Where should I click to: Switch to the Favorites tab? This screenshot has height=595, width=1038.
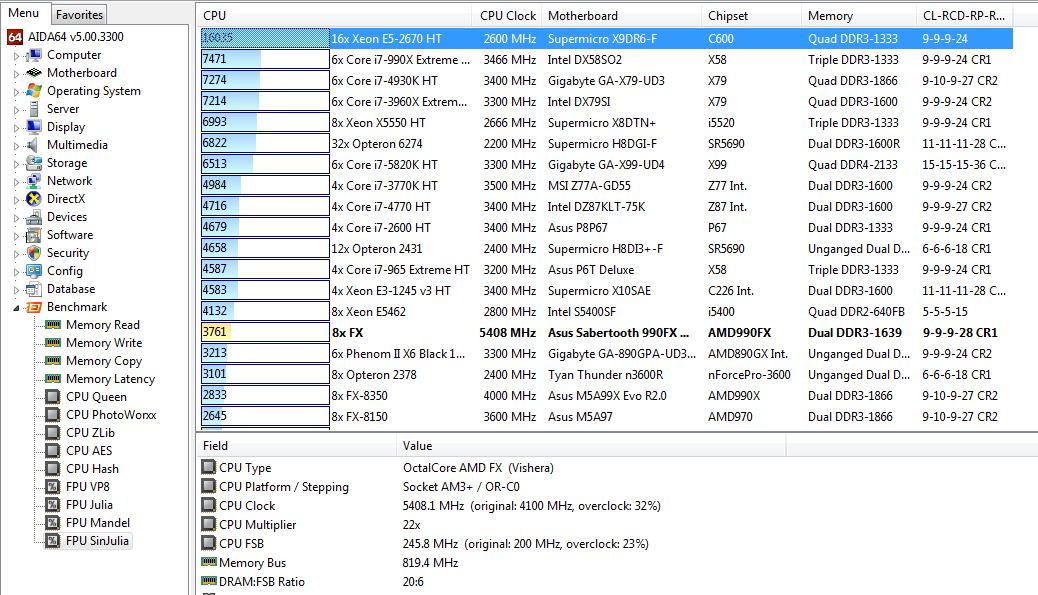coord(79,15)
